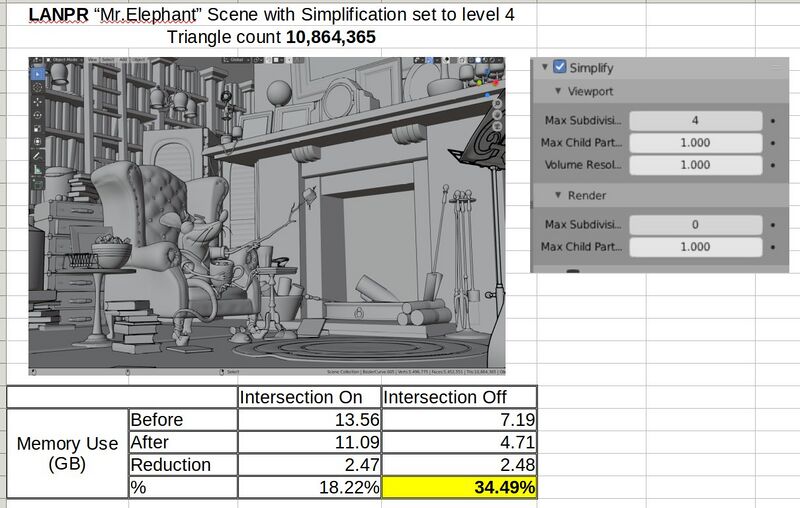Click animate dot beside Render Max Child Particles
800x508 pixels.
(773, 247)
